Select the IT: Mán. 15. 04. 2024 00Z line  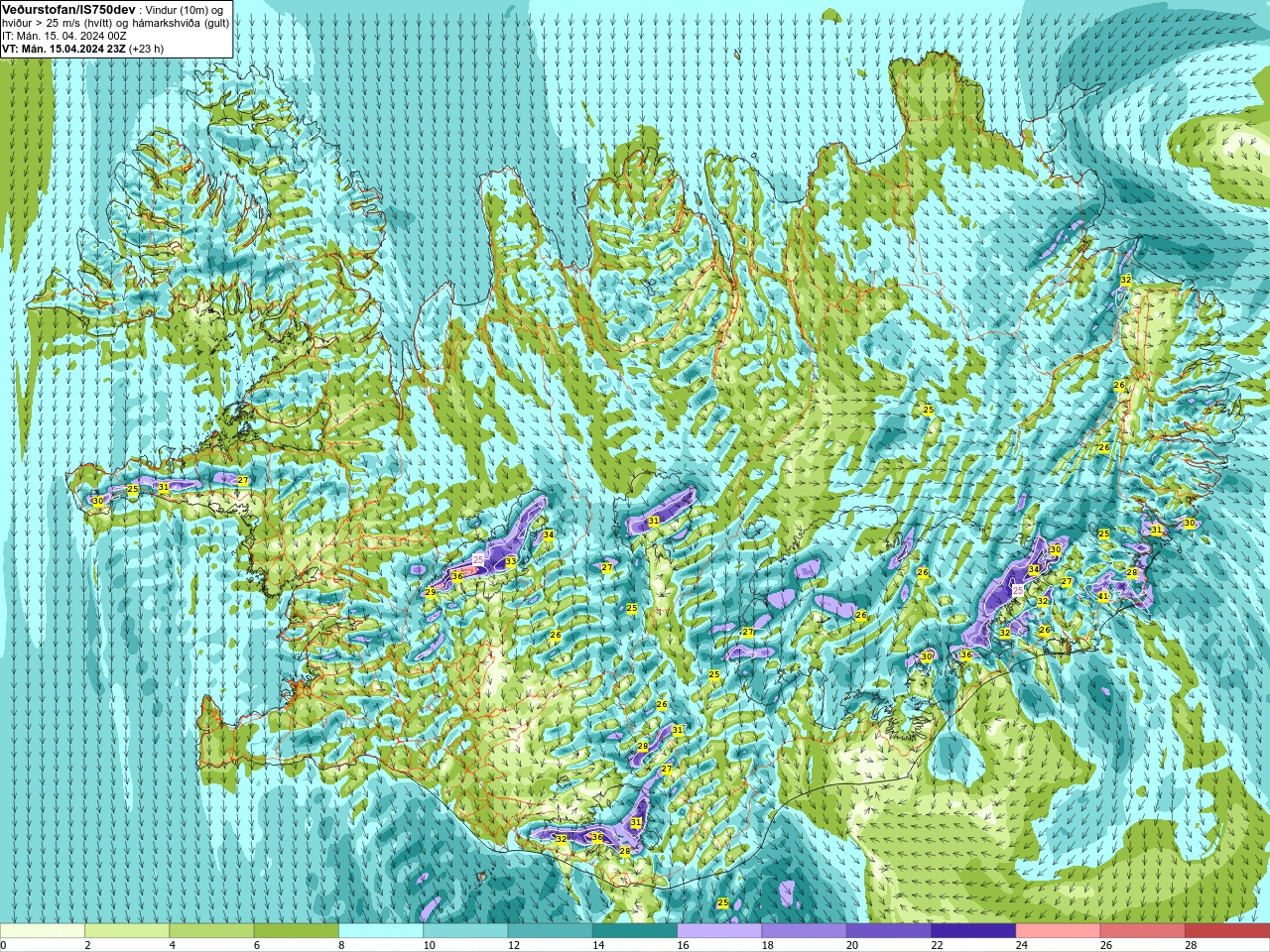[64, 35]
